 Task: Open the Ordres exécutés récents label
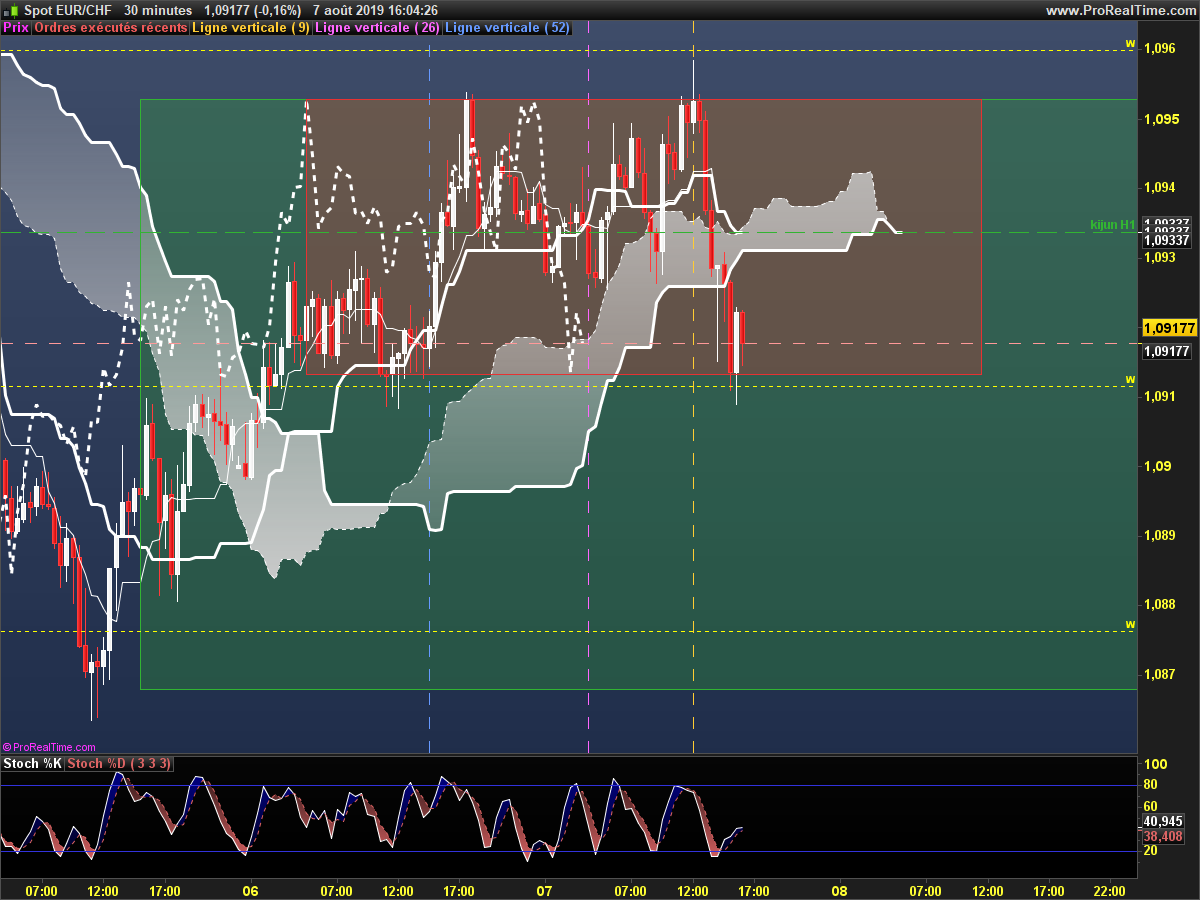pos(110,28)
